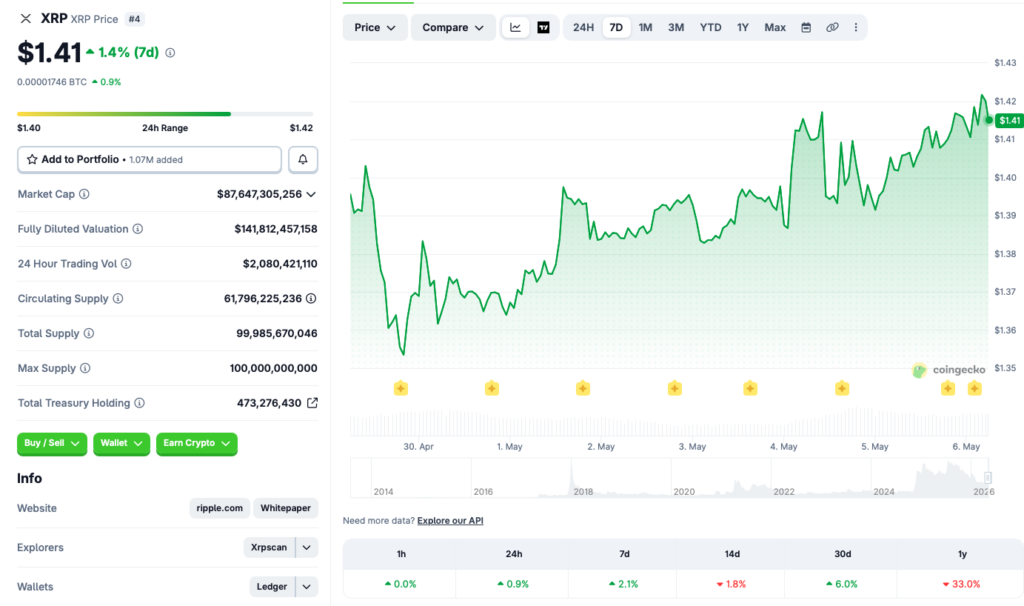Click the #4 rank badge
Screen dimensions: 1024x606
tap(134, 19)
